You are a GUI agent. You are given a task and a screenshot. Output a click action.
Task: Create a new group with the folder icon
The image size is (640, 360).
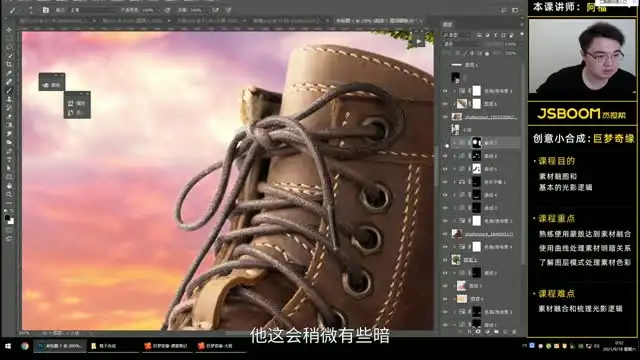(x=496, y=332)
